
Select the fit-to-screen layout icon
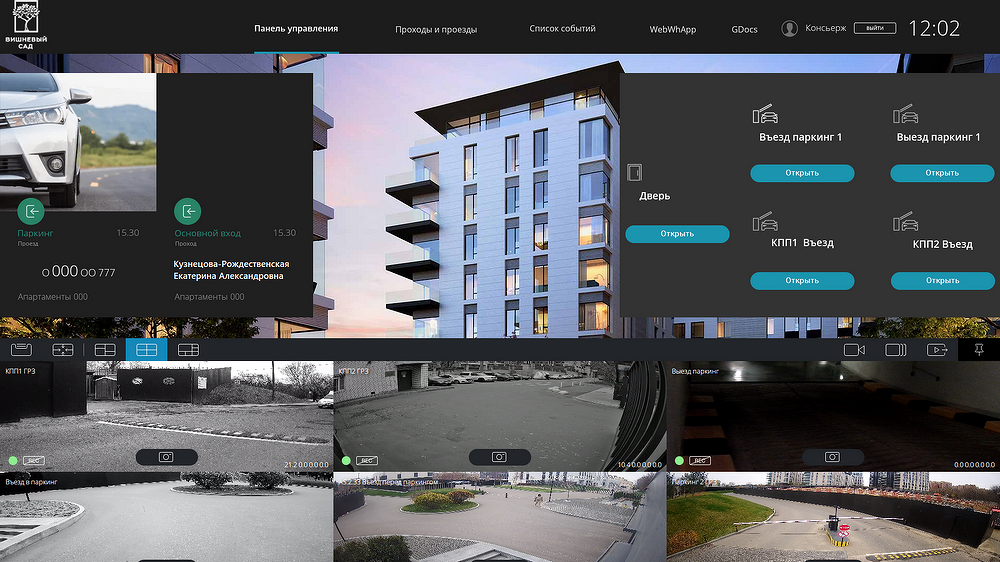tap(62, 350)
